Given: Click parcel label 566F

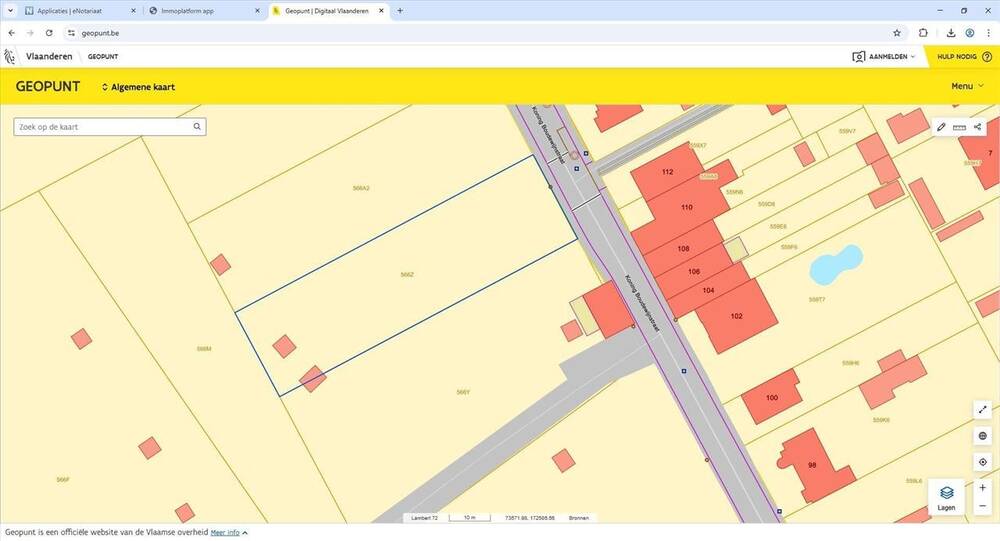Looking at the screenshot, I should [x=62, y=479].
